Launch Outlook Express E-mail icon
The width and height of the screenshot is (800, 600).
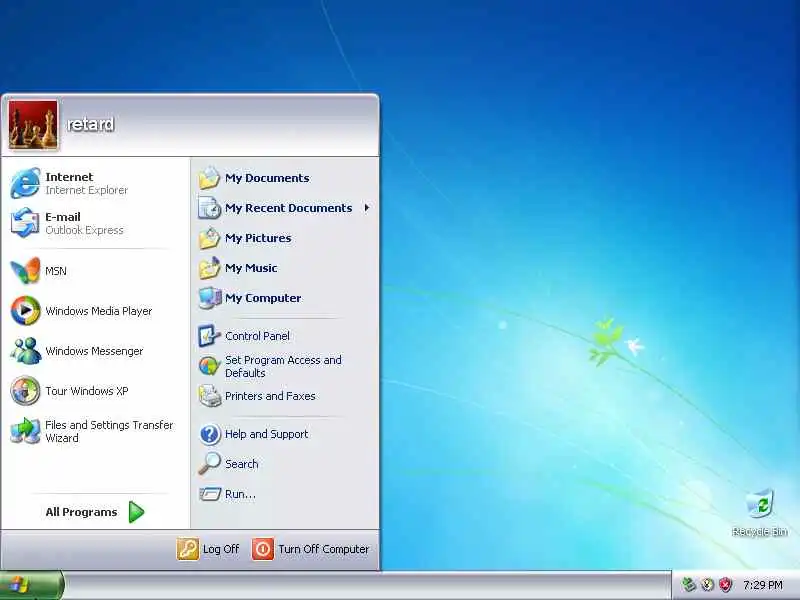pos(25,223)
